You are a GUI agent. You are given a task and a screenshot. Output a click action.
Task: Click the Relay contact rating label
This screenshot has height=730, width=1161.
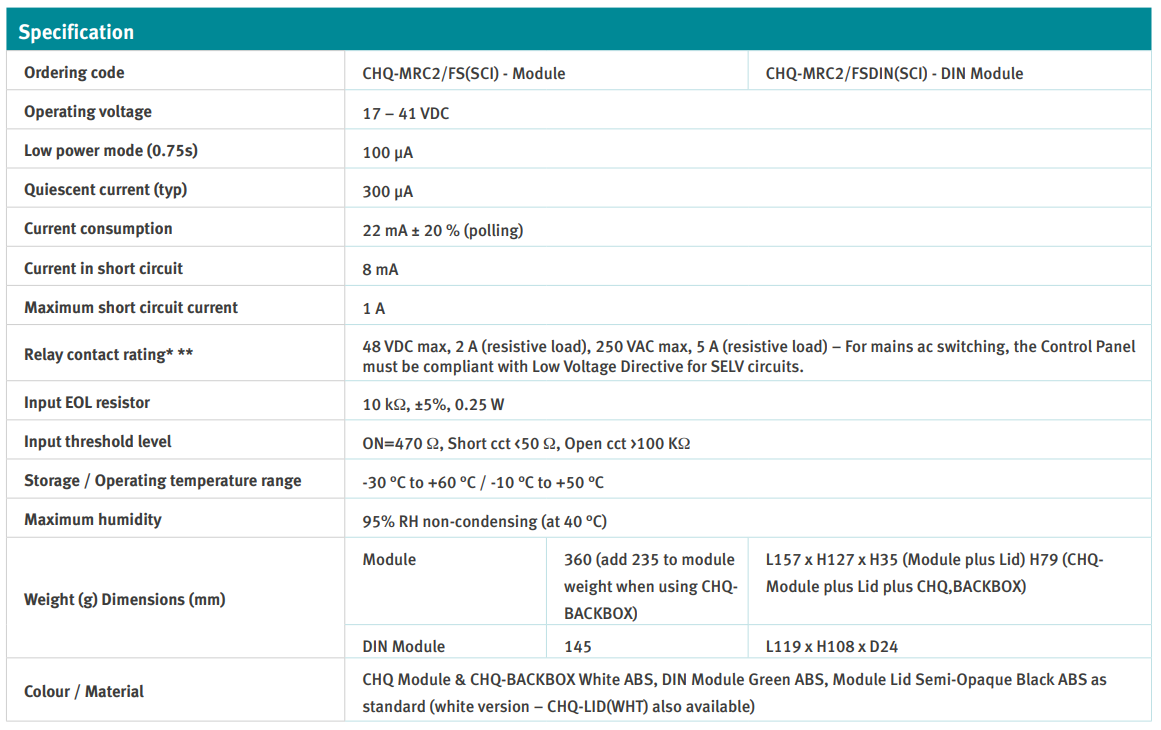pyautogui.click(x=108, y=355)
